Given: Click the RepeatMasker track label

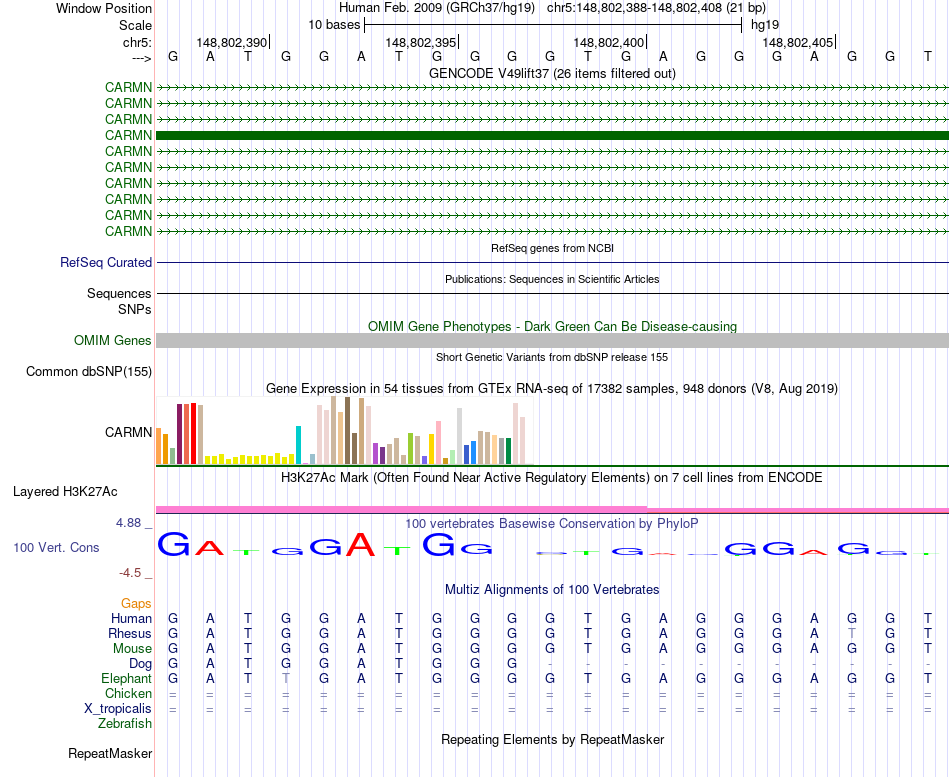Looking at the screenshot, I should coord(110,754).
